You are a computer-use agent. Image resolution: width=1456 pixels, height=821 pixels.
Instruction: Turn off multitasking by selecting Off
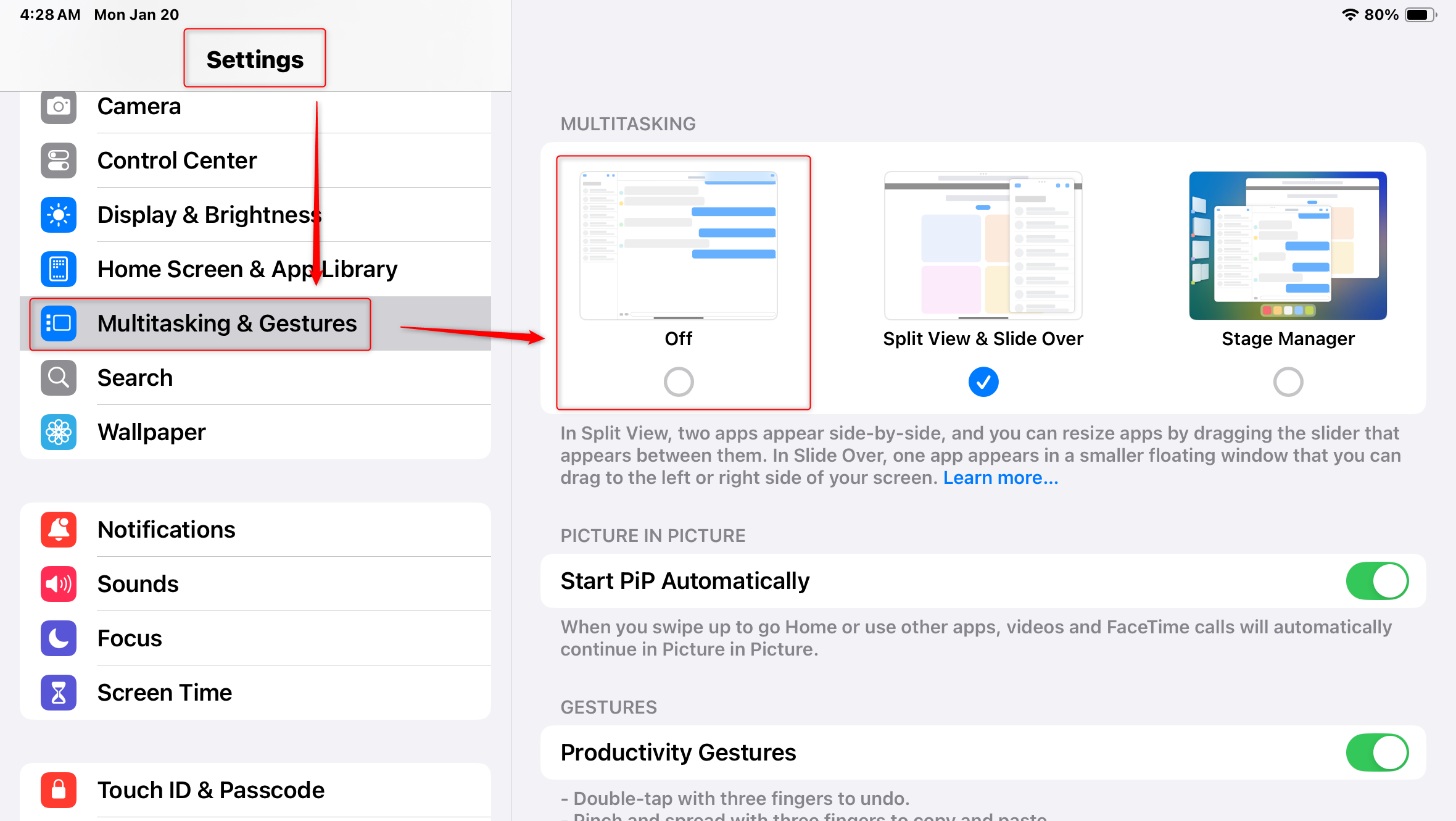point(678,381)
